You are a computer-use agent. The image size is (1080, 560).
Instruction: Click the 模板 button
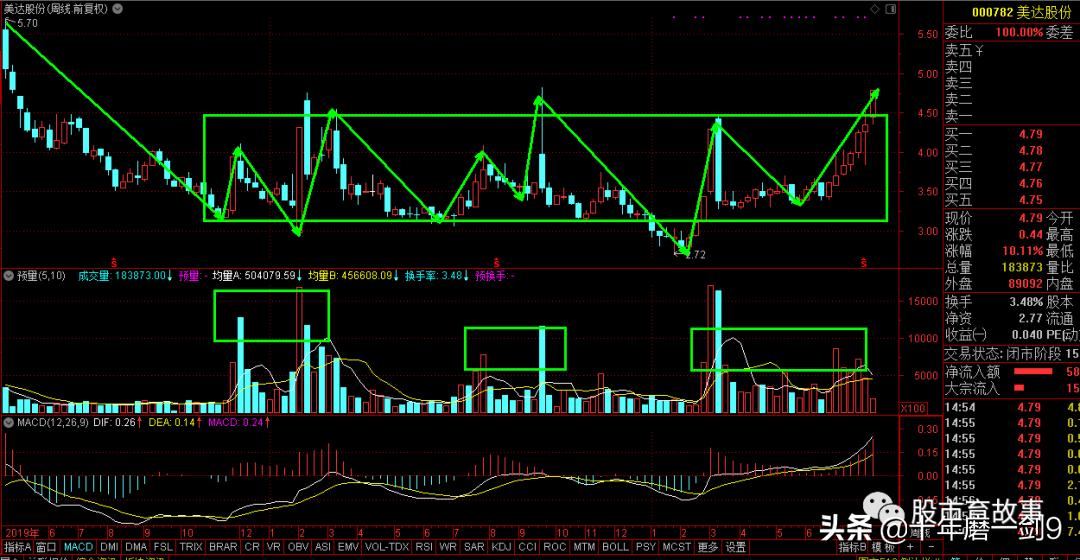click(x=884, y=547)
